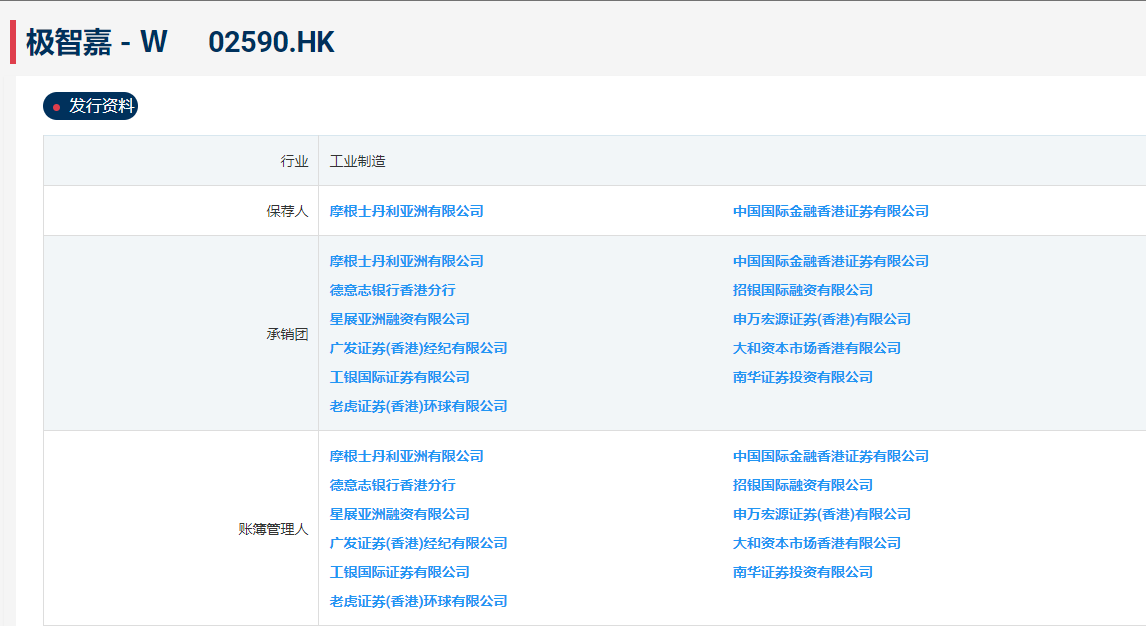Select 星展亚洲融资有限公司 in 账簿管理人 section

(399, 514)
